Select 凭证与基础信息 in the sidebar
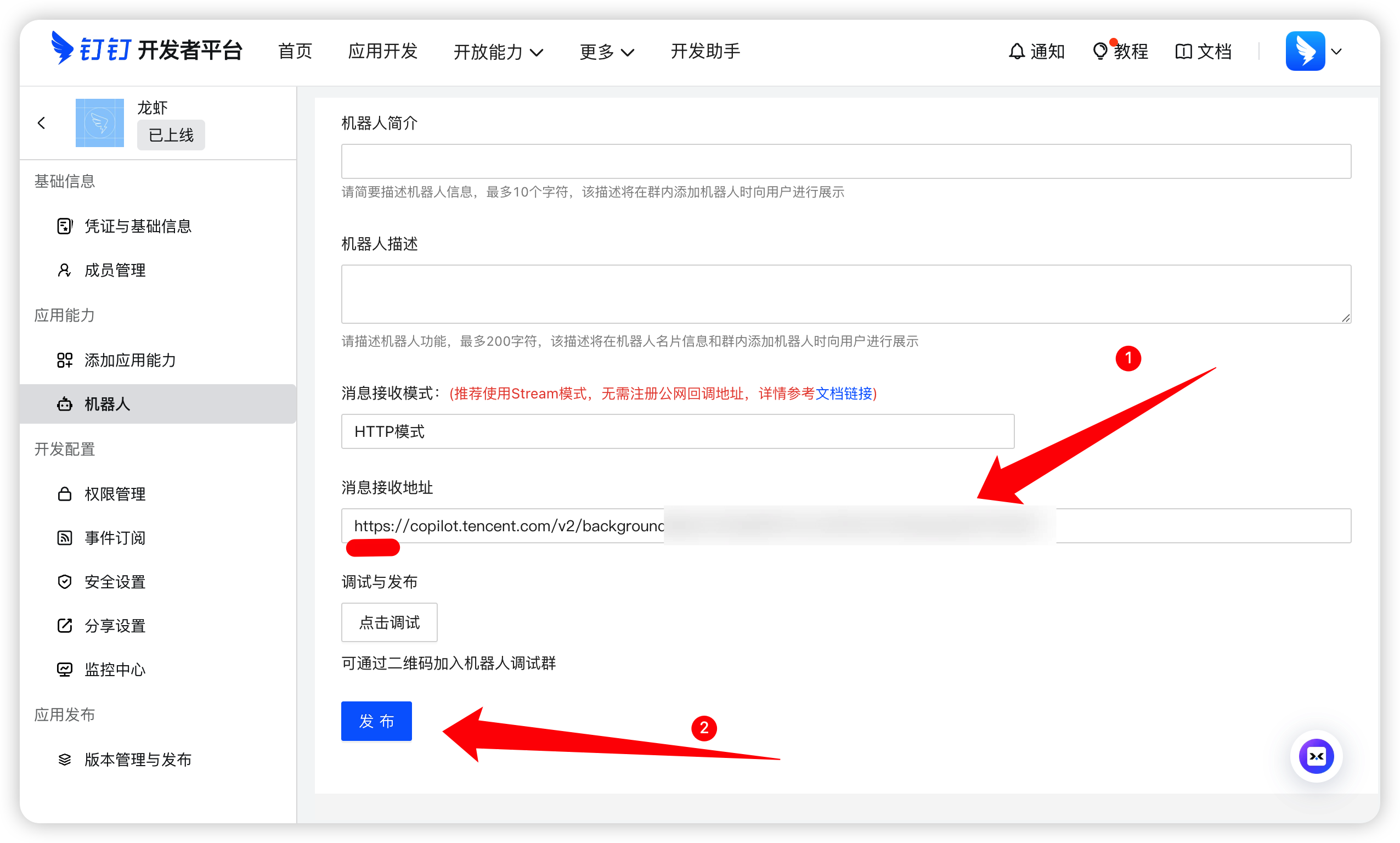The width and height of the screenshot is (1400, 843). (x=138, y=226)
